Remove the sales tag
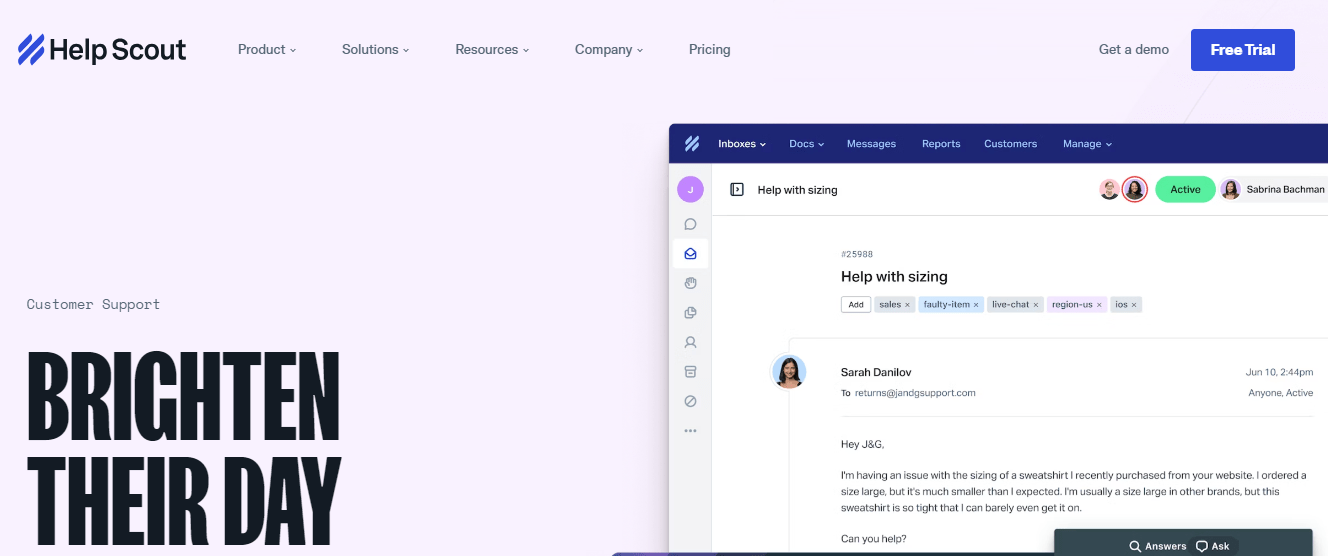Viewport: 1328px width, 556px height. (908, 305)
